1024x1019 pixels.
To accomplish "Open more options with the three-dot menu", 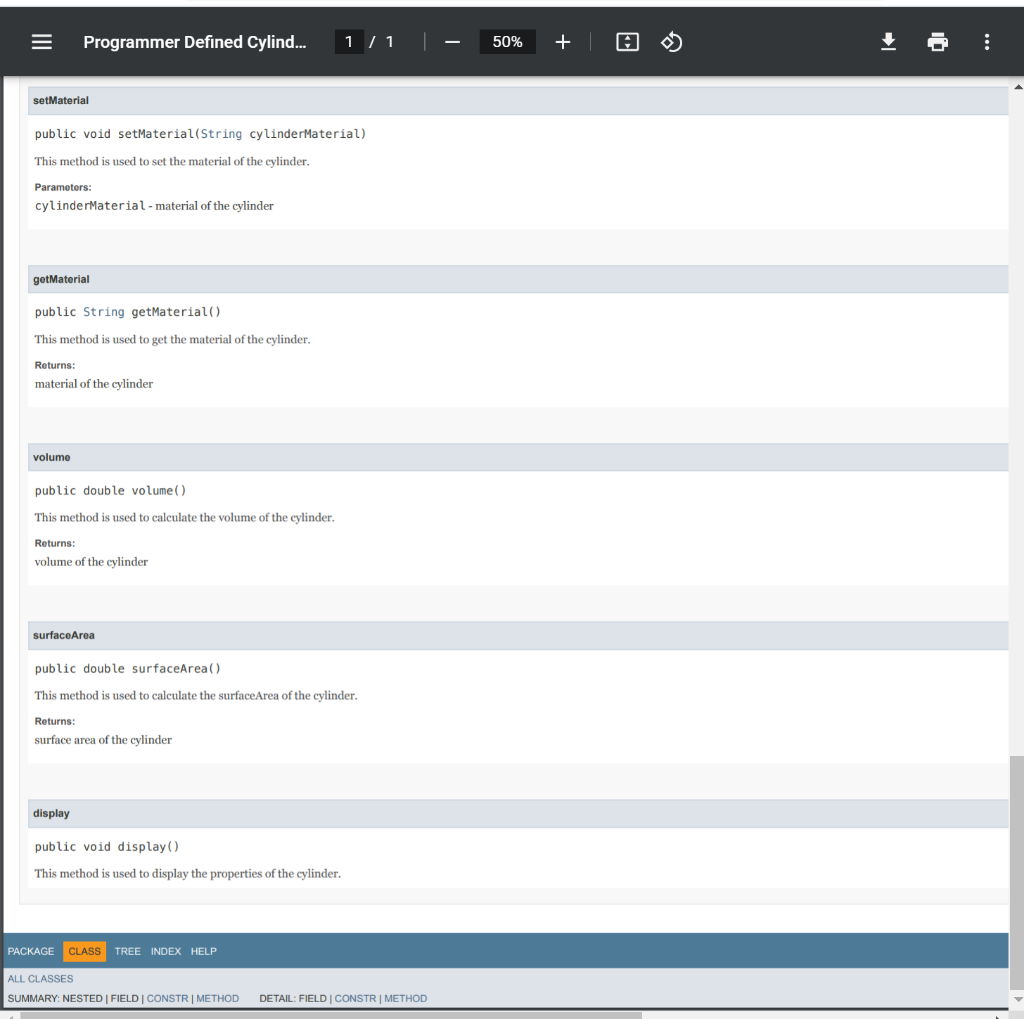I will [x=986, y=41].
